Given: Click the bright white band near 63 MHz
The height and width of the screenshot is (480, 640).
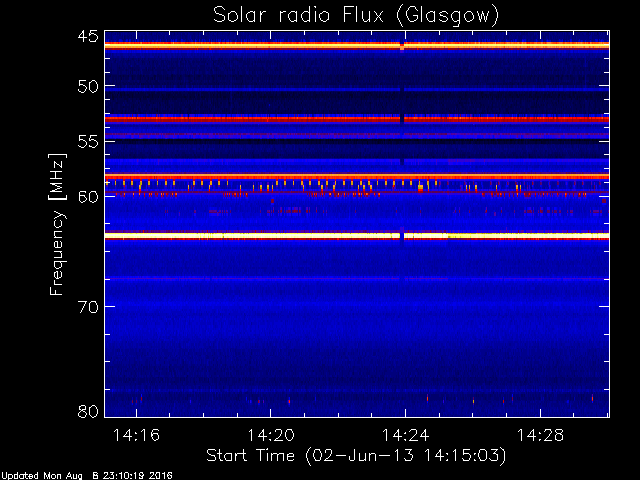Looking at the screenshot, I should click(357, 236).
